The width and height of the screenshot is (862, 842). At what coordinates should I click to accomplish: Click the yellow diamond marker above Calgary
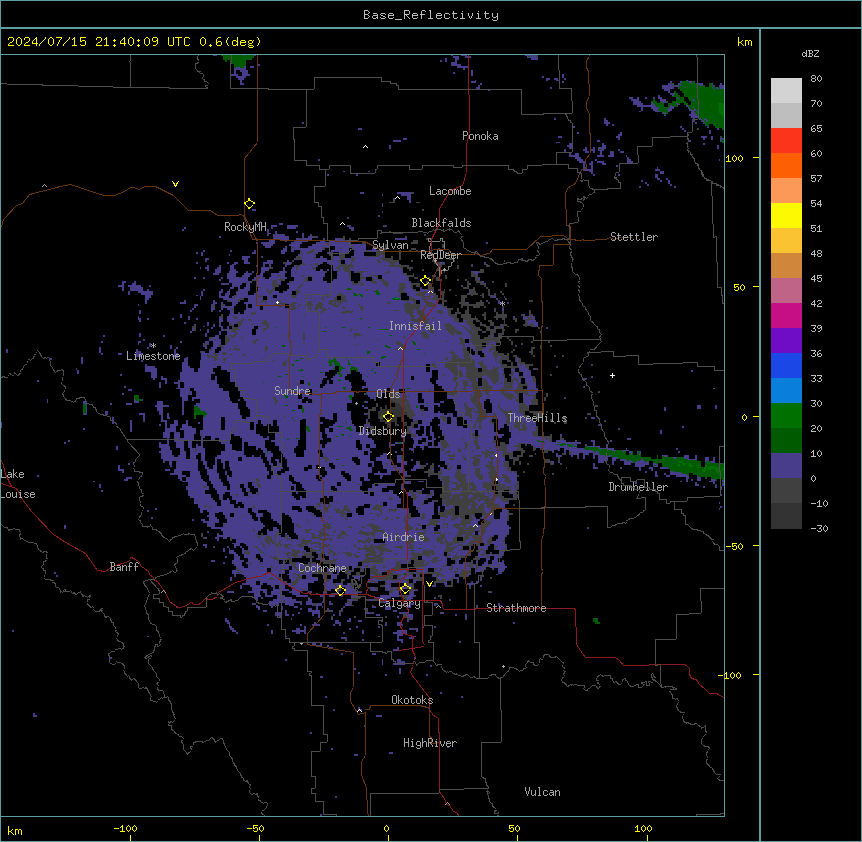(x=405, y=589)
